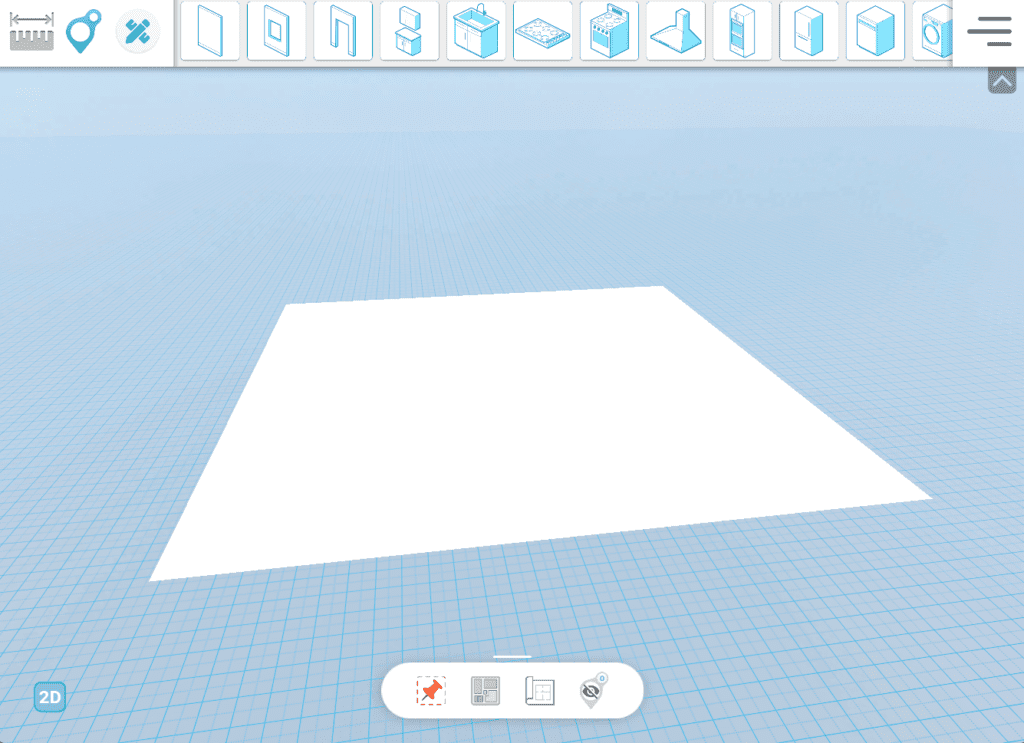Toggle hidden items visibility pin

pos(593,691)
